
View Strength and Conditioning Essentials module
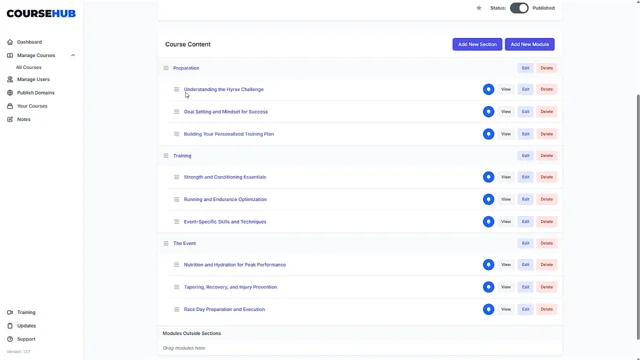(506, 177)
